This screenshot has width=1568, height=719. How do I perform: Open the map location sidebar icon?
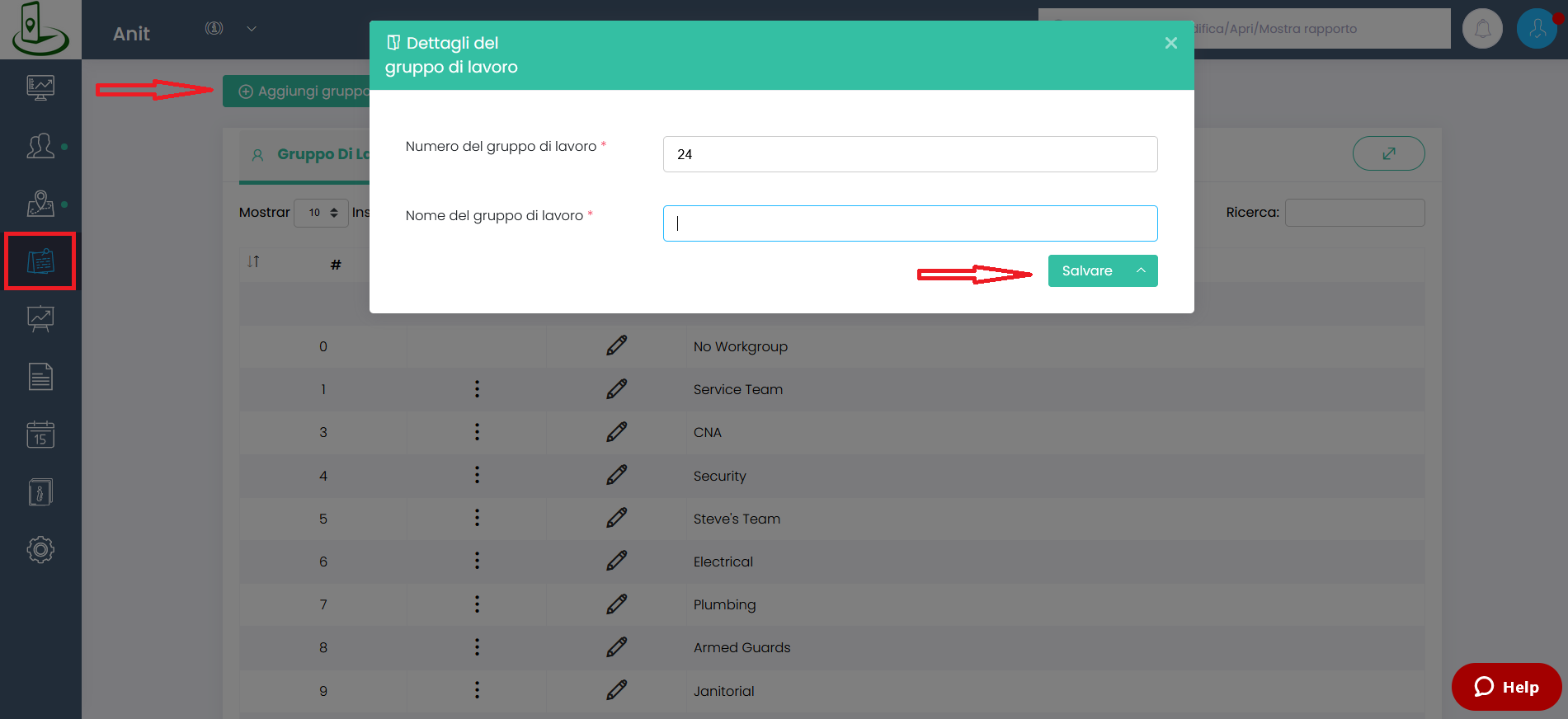[x=40, y=204]
